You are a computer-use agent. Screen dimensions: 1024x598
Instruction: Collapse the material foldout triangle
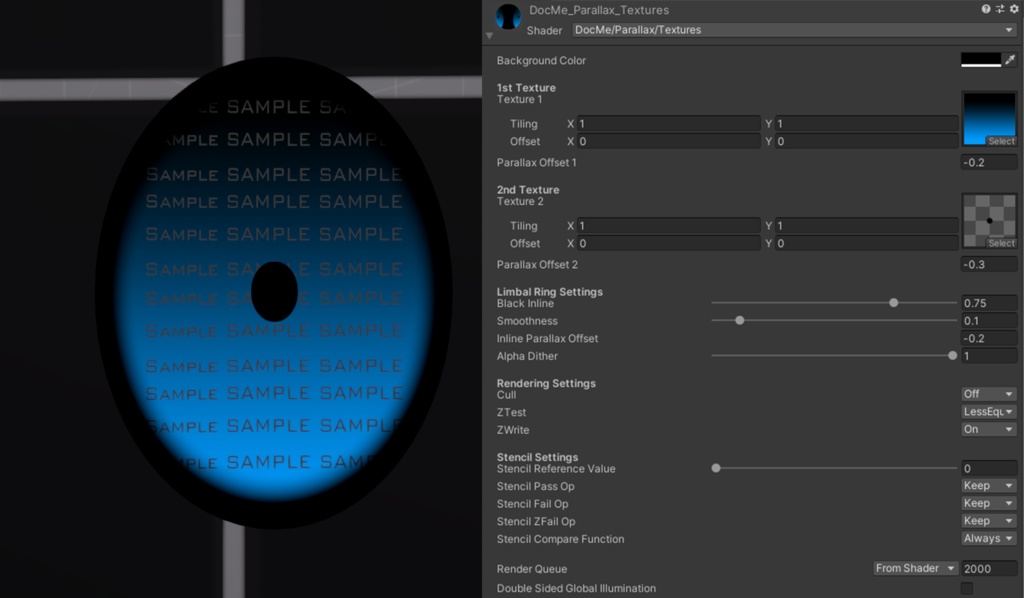489,34
